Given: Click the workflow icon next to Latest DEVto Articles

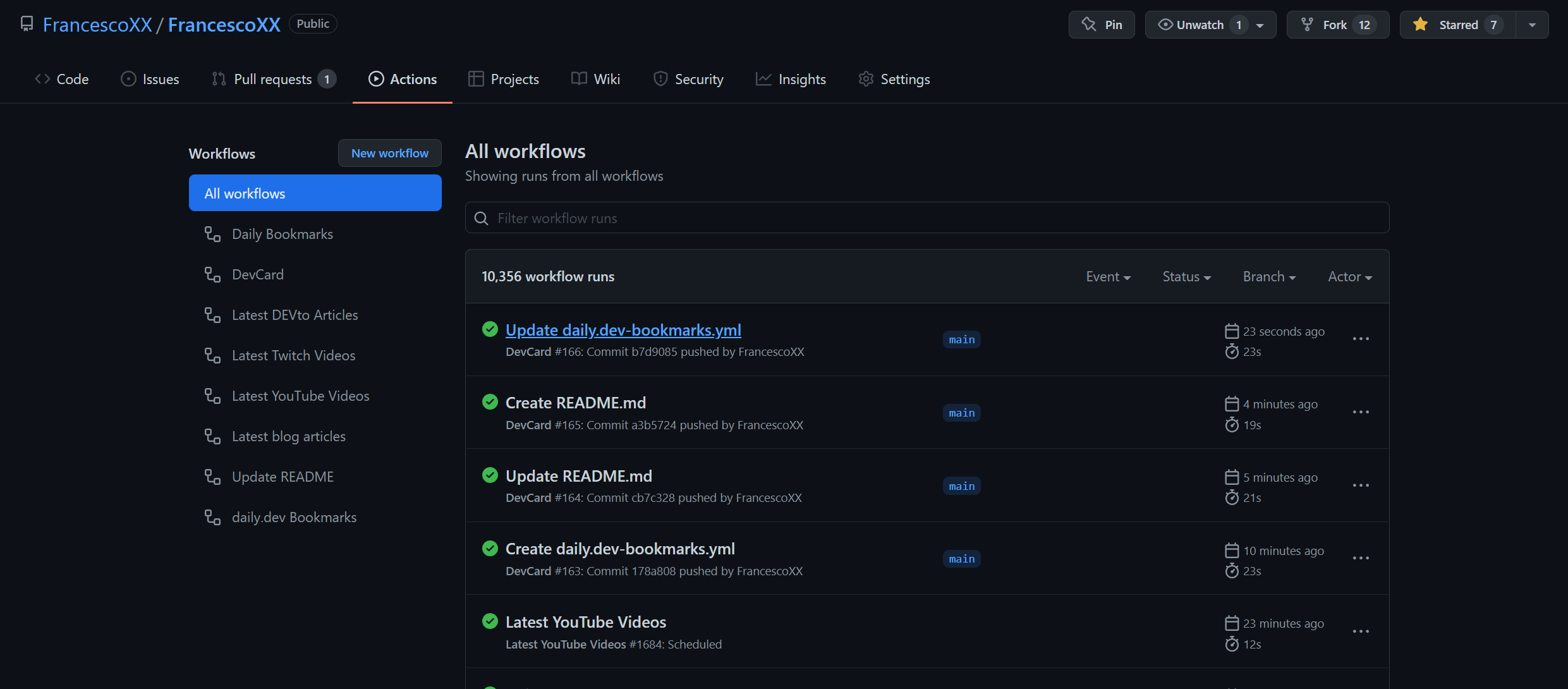Looking at the screenshot, I should point(212,315).
